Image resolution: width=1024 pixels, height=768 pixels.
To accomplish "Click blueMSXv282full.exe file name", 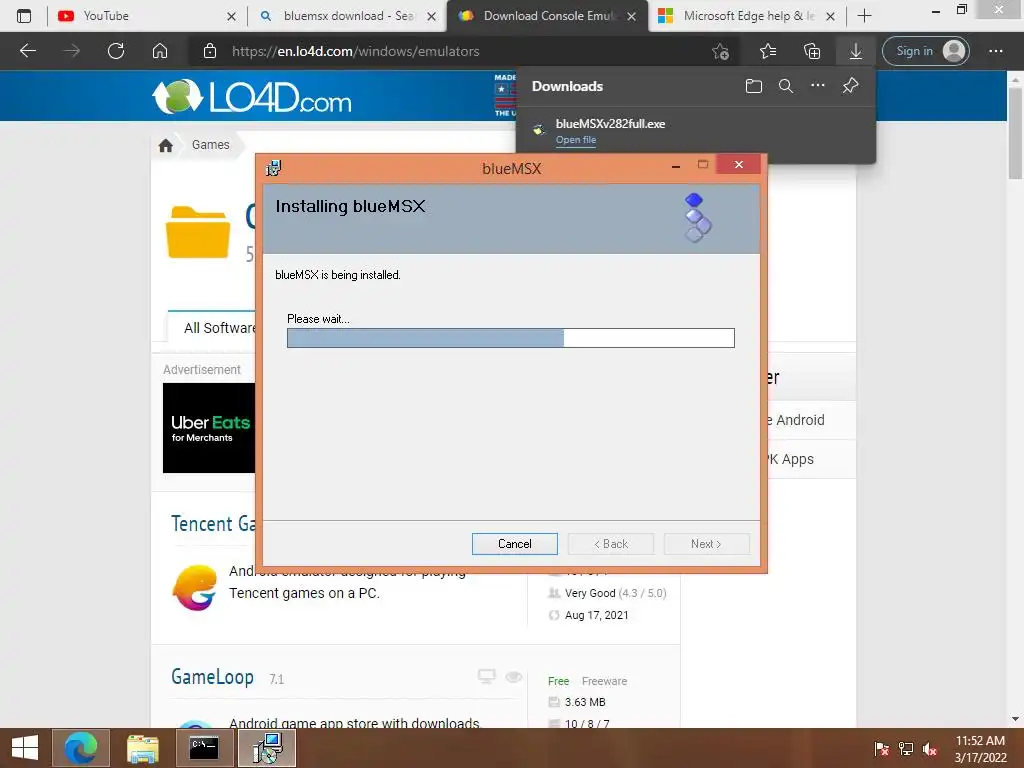I will pos(610,123).
